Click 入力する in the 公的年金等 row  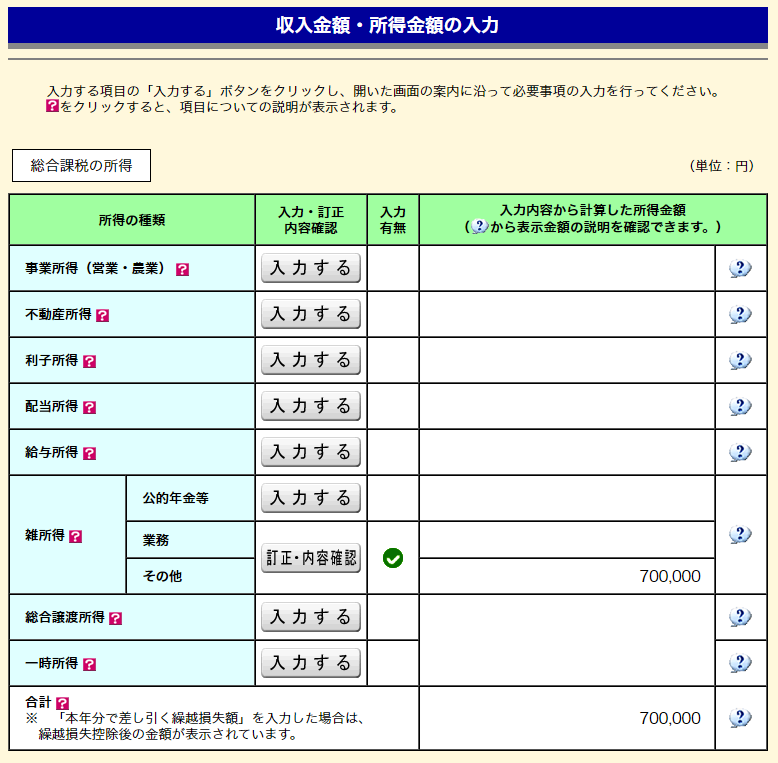coord(311,498)
